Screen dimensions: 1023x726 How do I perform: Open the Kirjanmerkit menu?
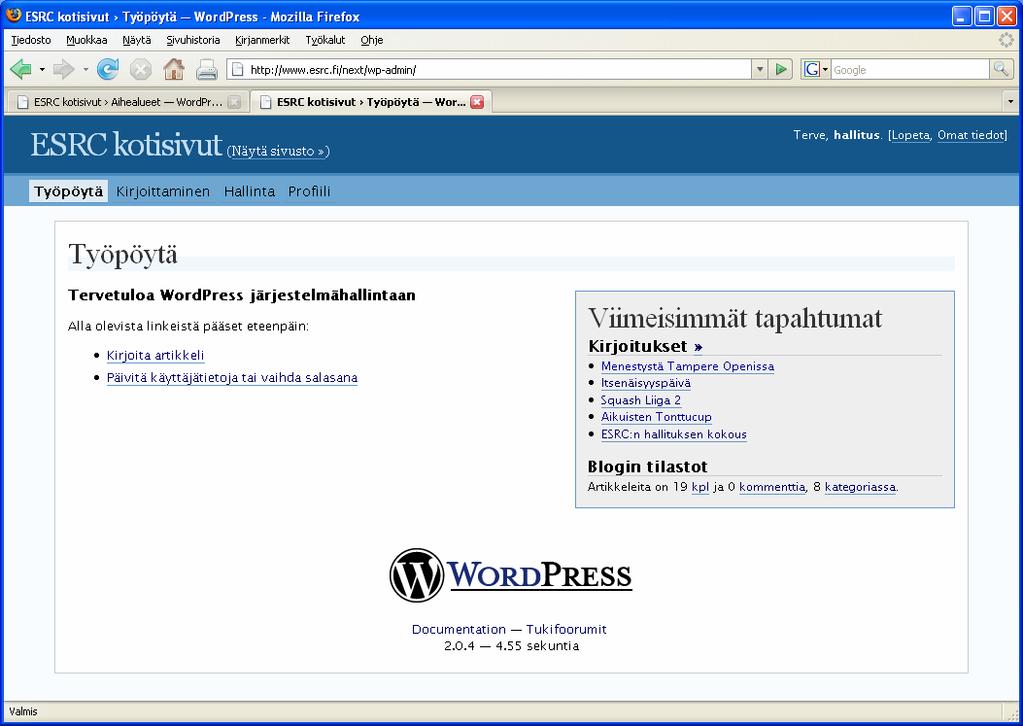tap(262, 40)
